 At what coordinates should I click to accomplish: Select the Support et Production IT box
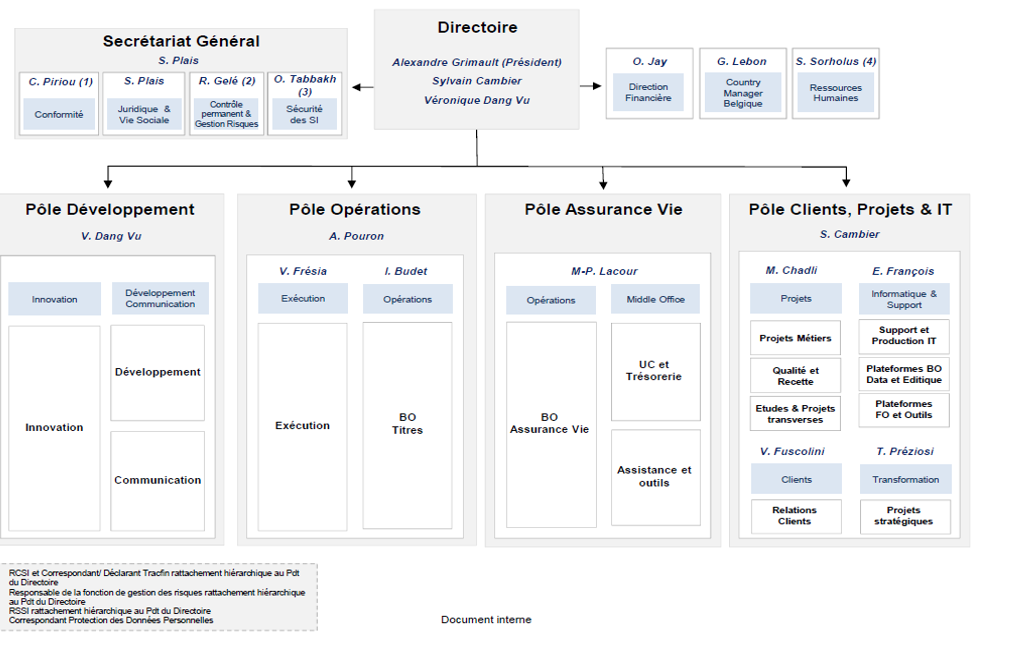pos(904,336)
